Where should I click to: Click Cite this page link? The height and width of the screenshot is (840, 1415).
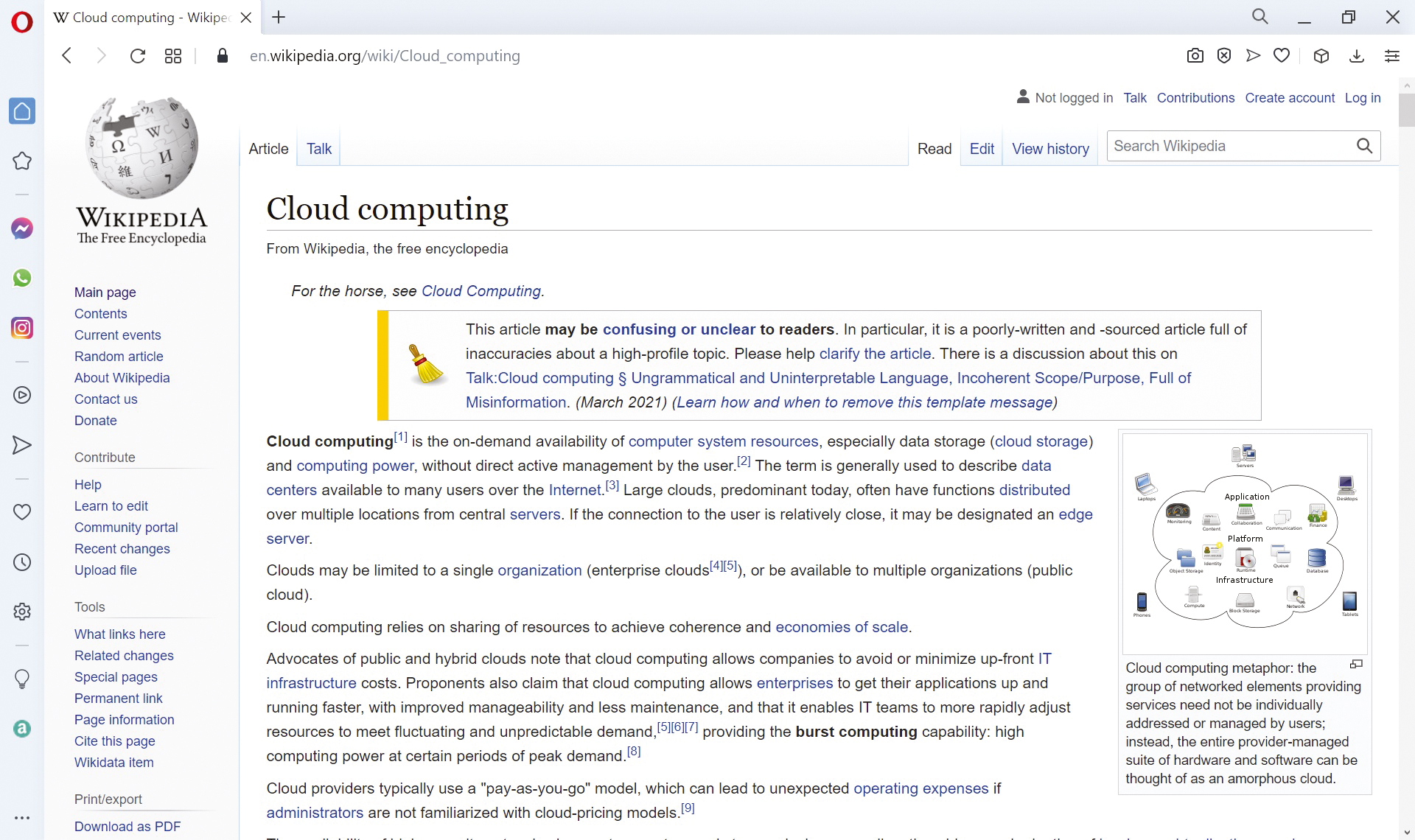click(115, 741)
